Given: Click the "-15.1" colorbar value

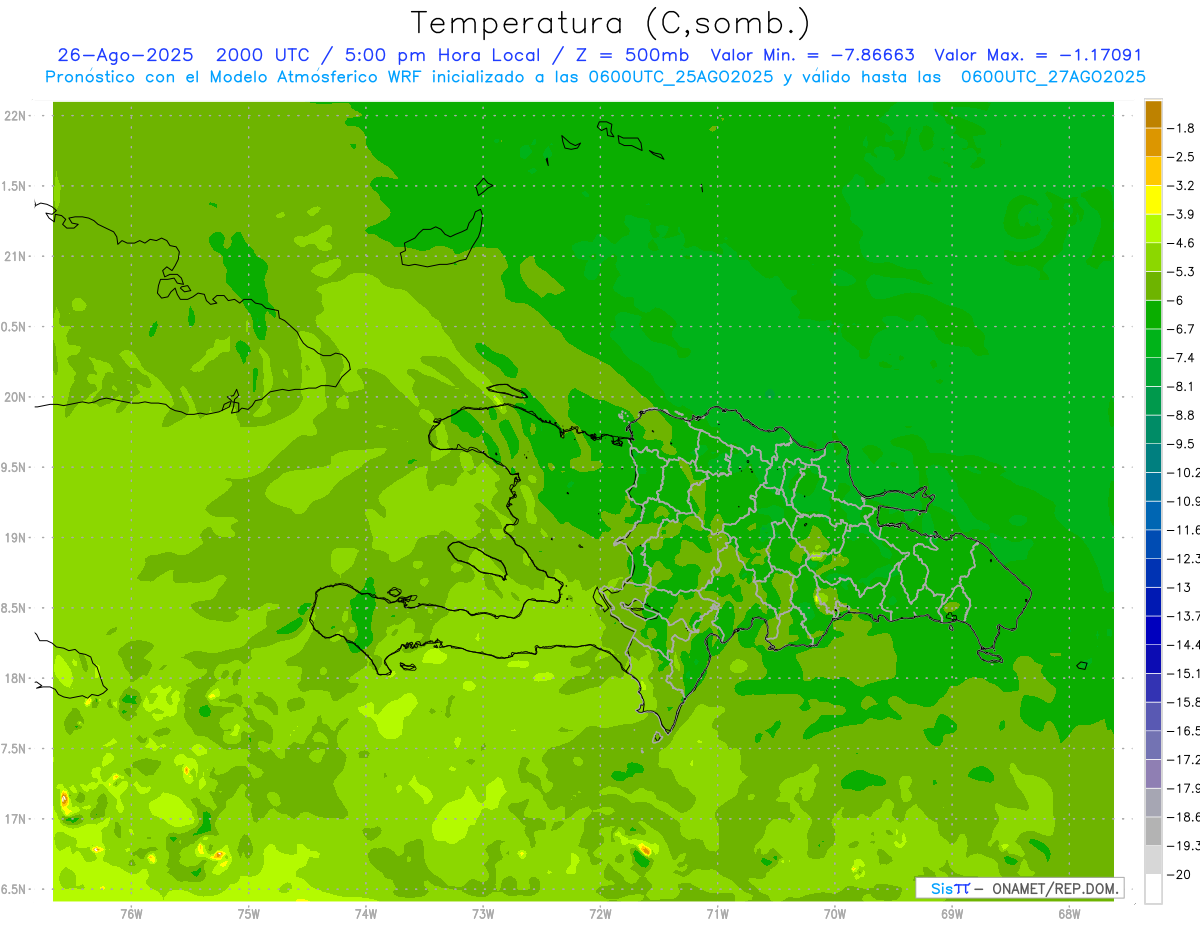Looking at the screenshot, I should (x=1184, y=673).
